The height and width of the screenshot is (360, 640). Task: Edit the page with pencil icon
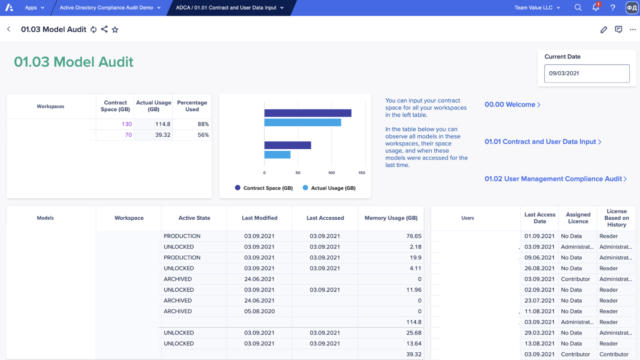pos(604,29)
